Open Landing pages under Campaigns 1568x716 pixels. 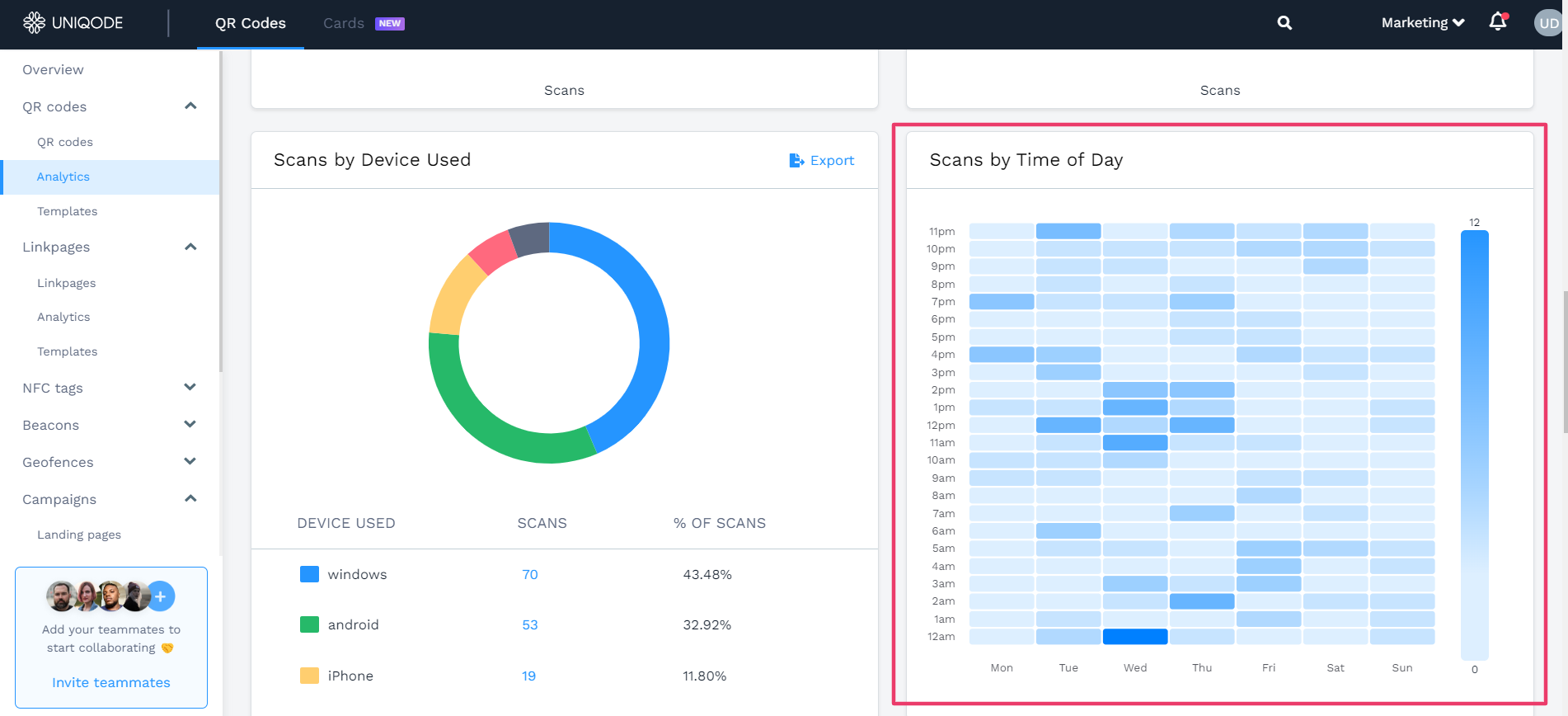[79, 535]
